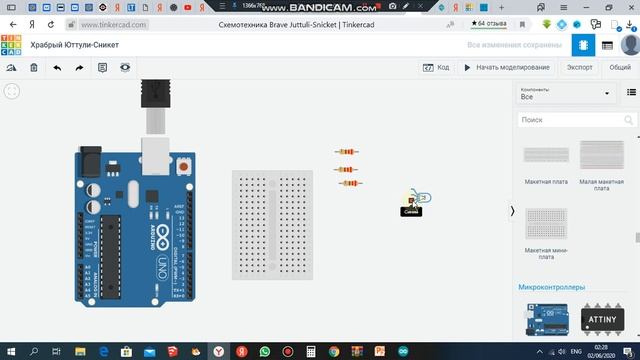The image size is (640, 360).
Task: Redo the last action
Action: pyautogui.click(x=79, y=68)
